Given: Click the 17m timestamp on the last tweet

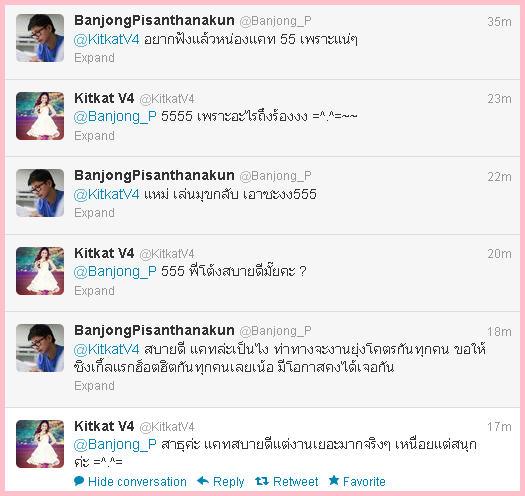Looking at the screenshot, I should 499,427.
